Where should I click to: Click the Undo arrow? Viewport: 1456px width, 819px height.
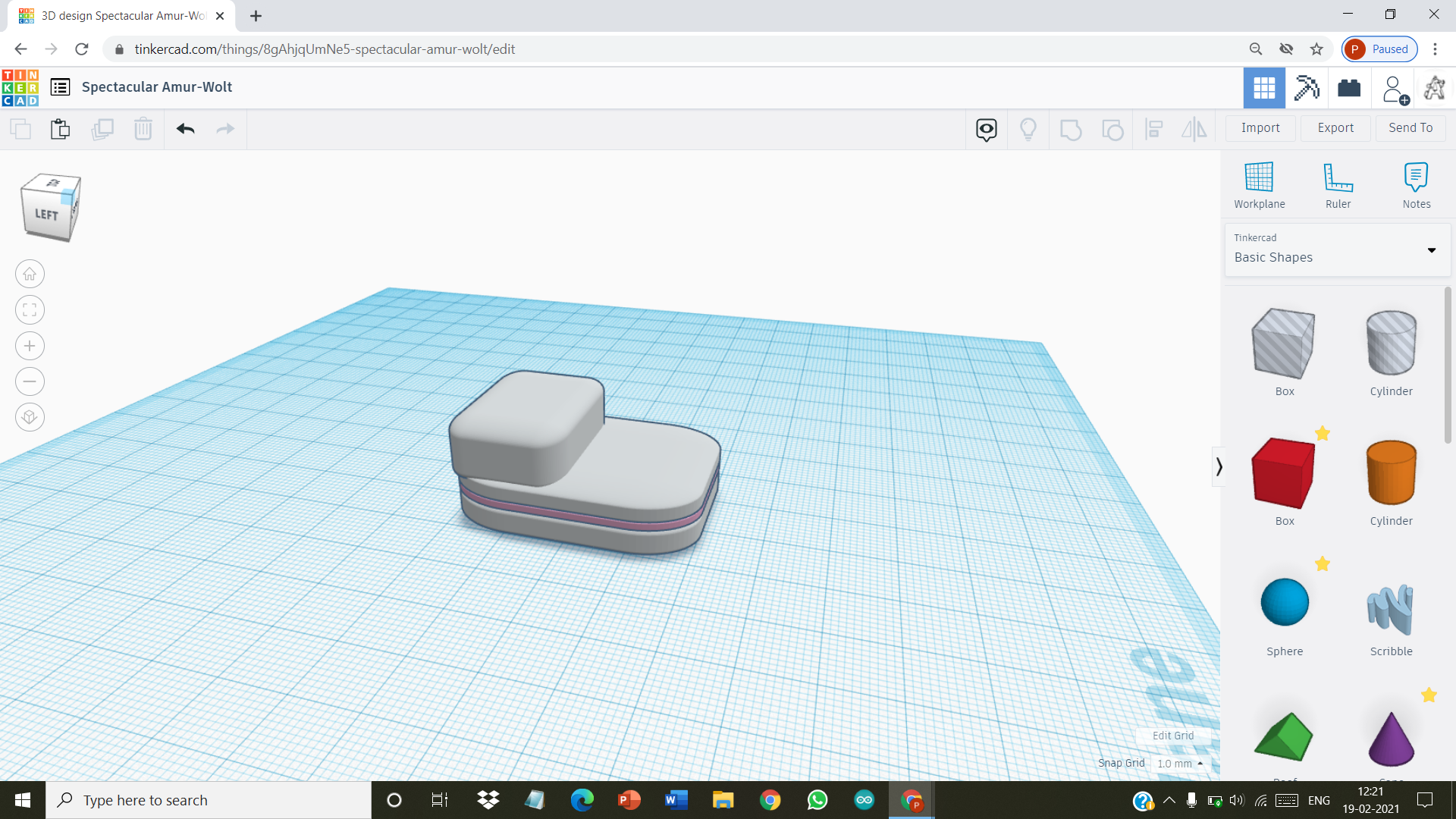click(185, 129)
